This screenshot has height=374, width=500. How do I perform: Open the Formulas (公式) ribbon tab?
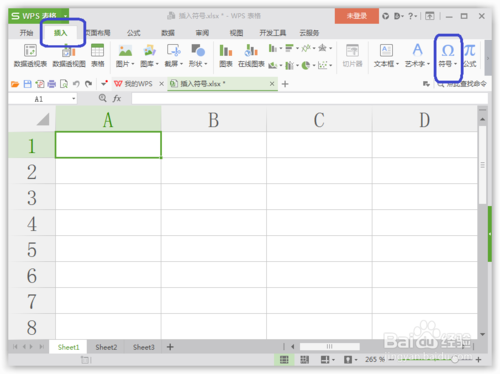point(134,33)
